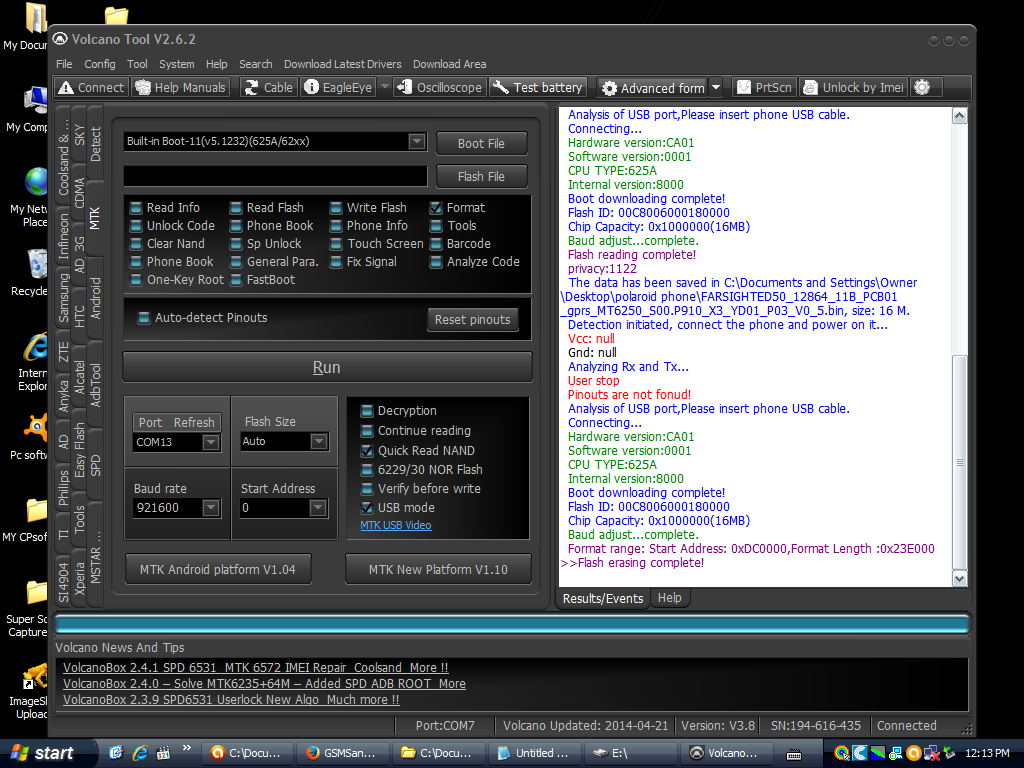Open MTK Android platform V1.04
Image resolution: width=1024 pixels, height=768 pixels.
tap(217, 569)
